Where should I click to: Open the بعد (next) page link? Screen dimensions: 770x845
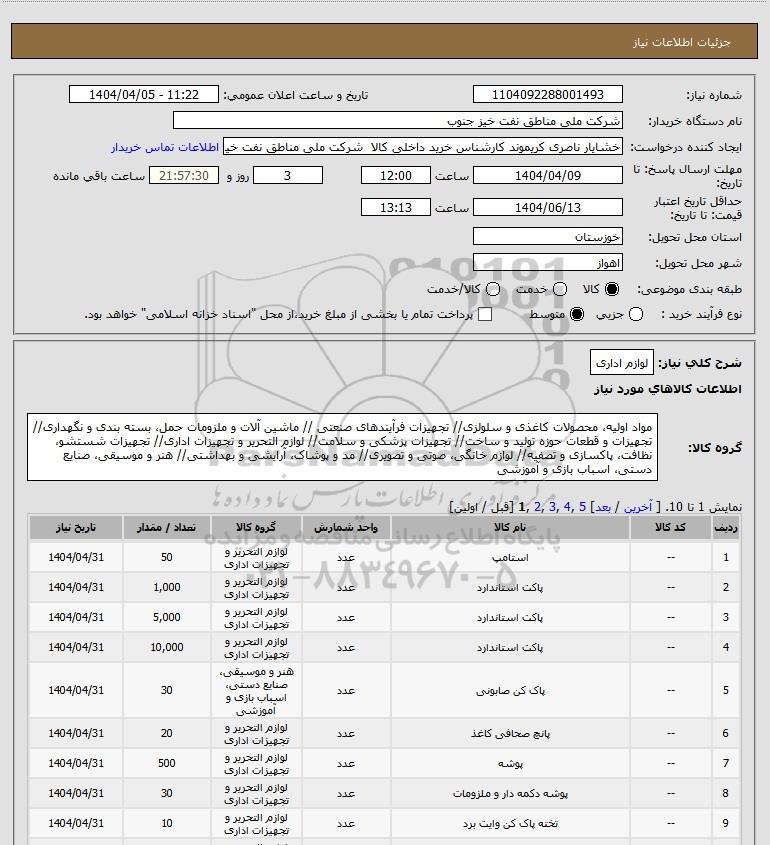click(602, 507)
